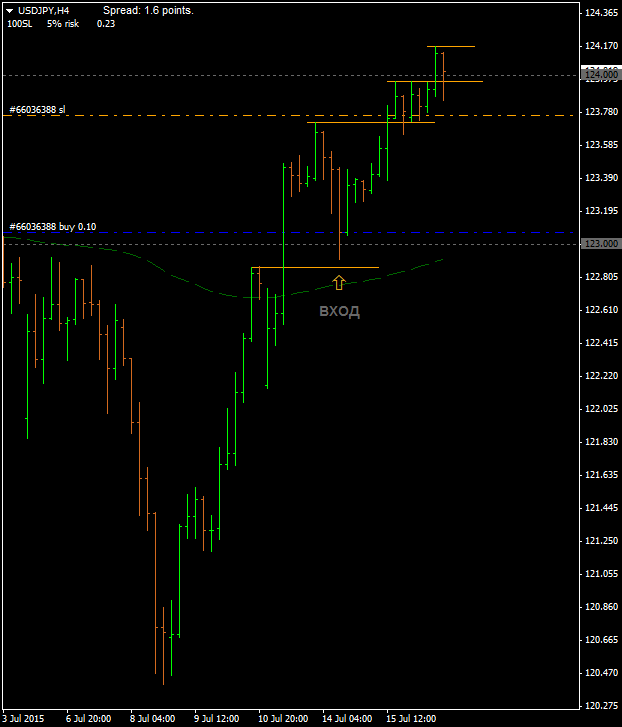Viewport: 622px width, 727px height.
Task: Click the 10 Jul 20:00 time label
Action: point(283,719)
